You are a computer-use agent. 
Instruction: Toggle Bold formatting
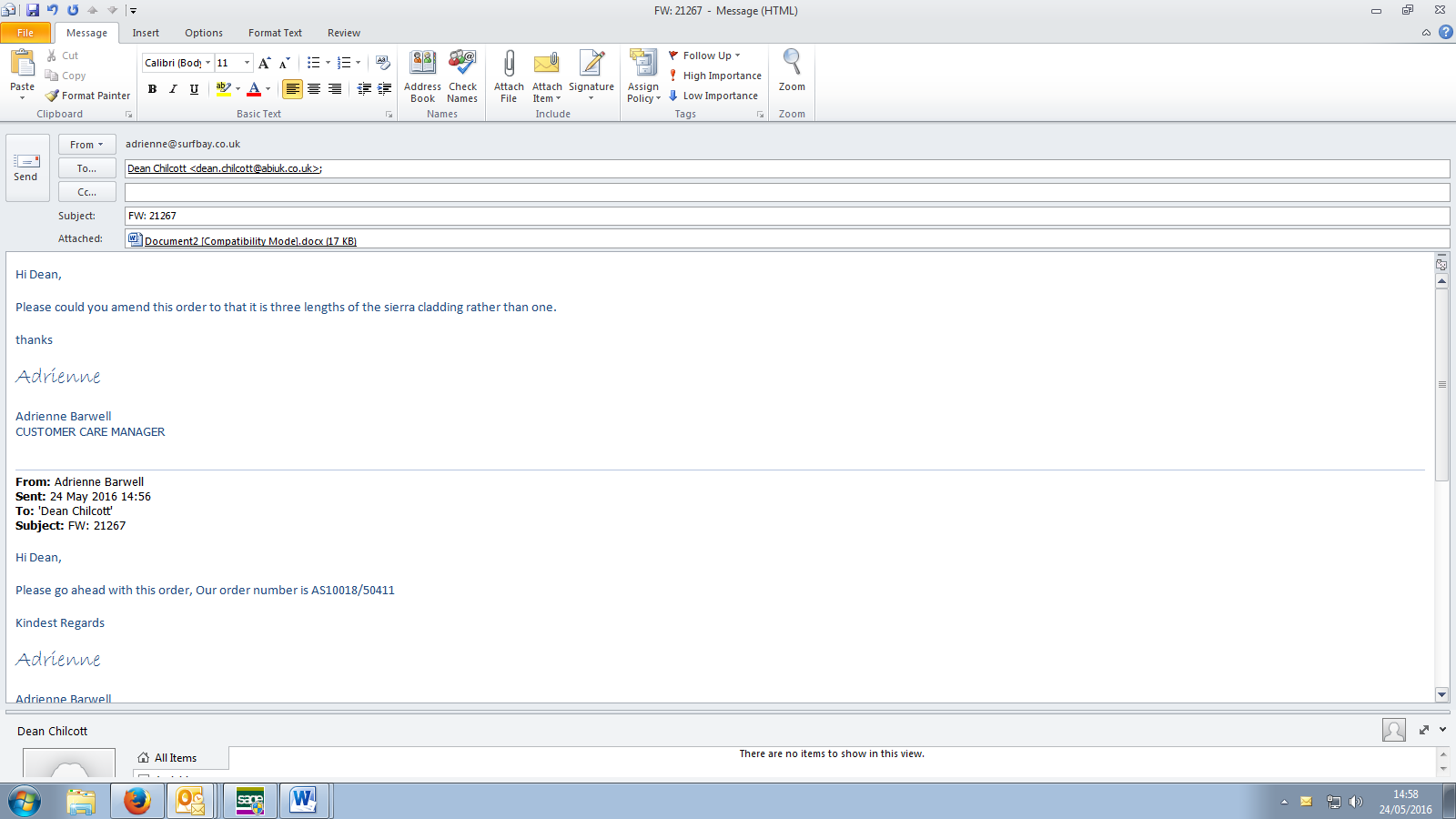pos(152,89)
